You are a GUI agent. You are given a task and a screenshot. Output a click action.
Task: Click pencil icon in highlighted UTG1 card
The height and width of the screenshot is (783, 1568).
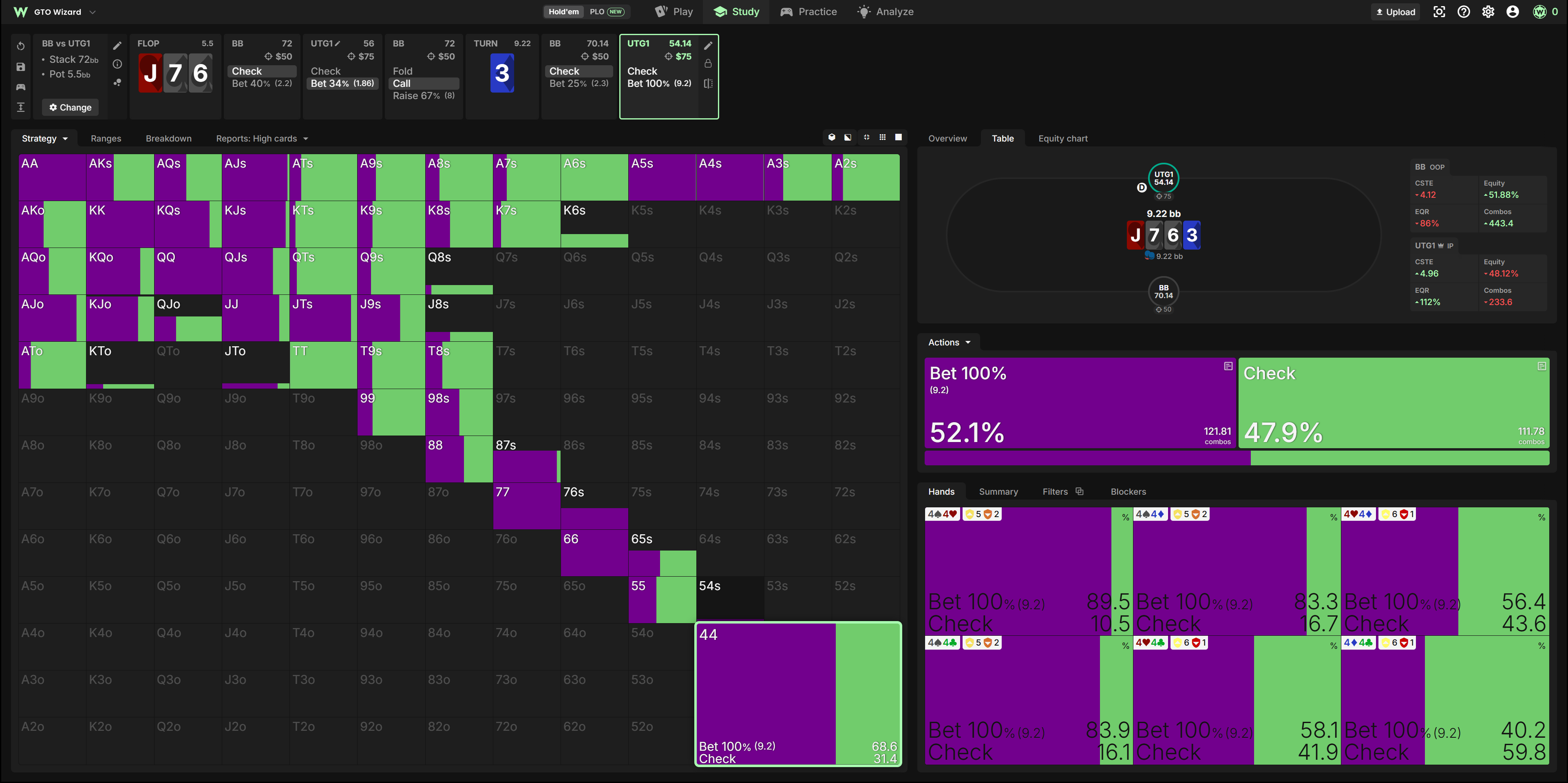708,45
